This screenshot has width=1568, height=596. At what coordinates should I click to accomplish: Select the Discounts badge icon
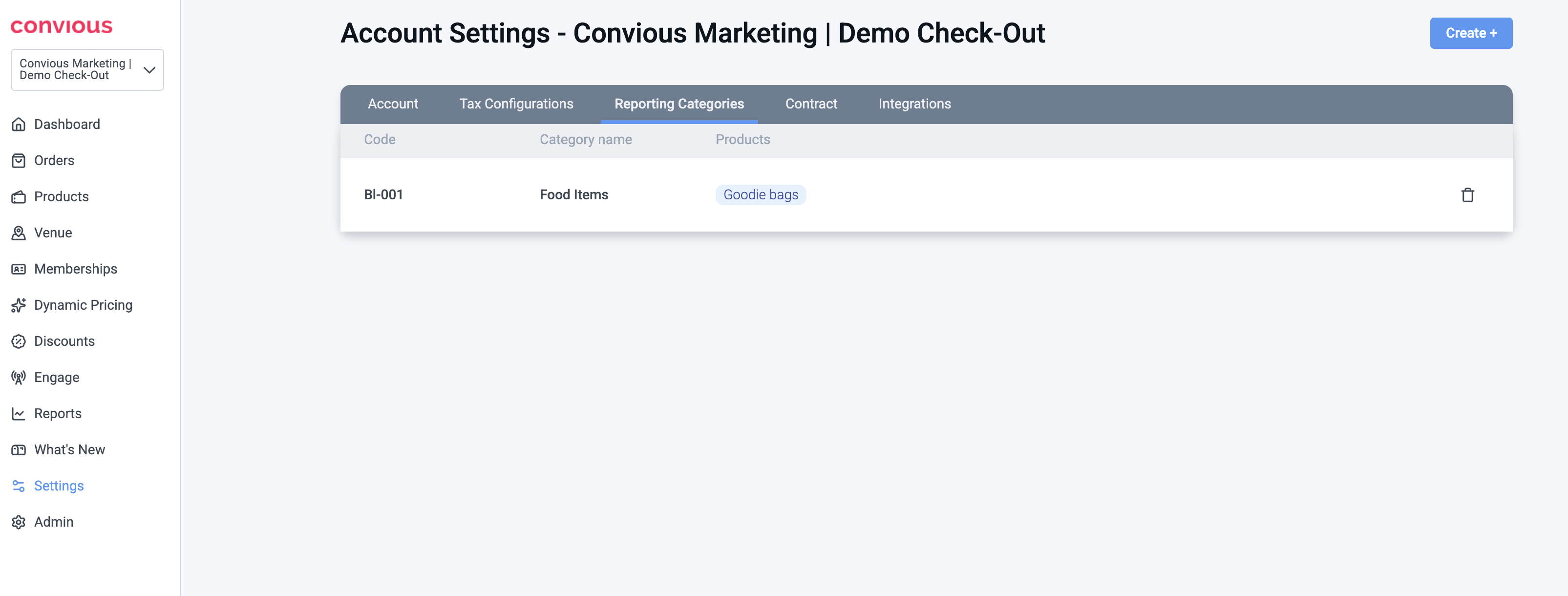(x=19, y=341)
